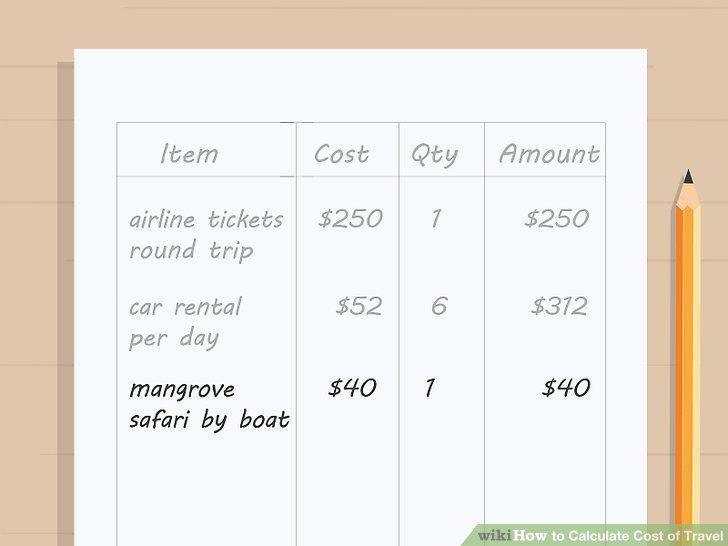Screen dimensions: 728x546
Task: Click the airline tickets quantity of 1
Action: pos(436,218)
